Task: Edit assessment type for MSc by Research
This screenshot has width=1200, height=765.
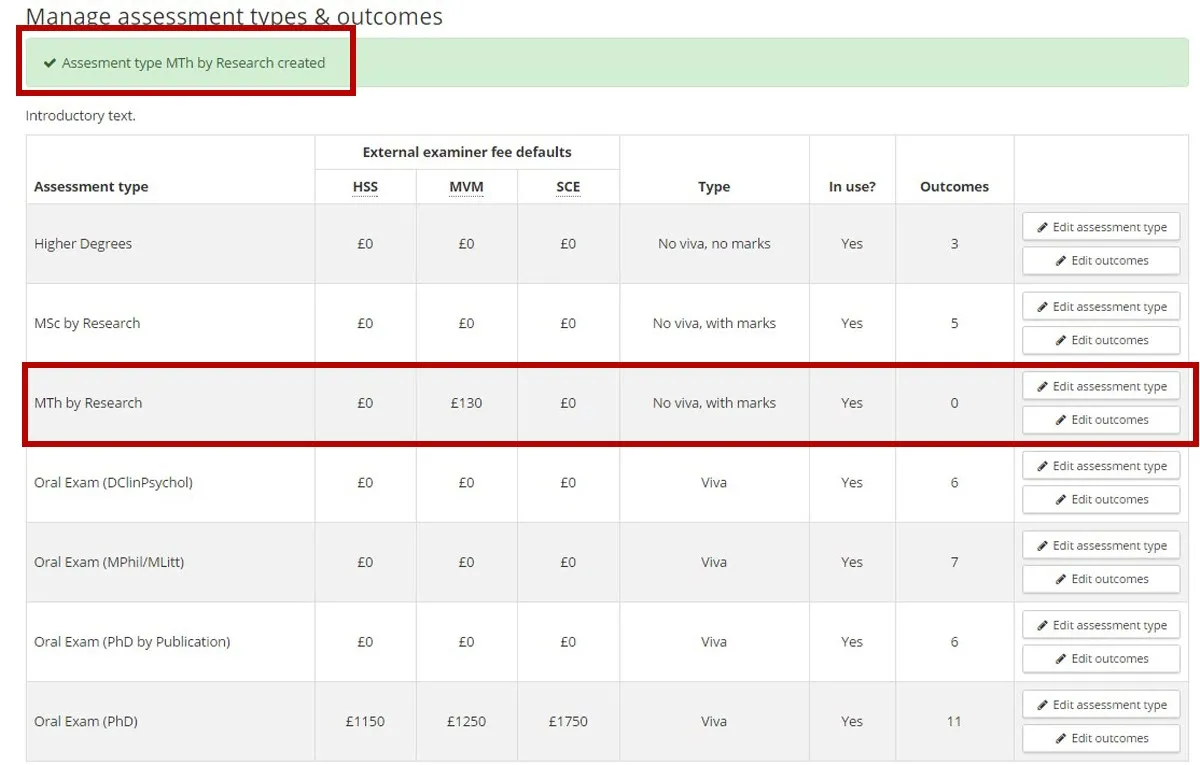Action: pos(1101,307)
